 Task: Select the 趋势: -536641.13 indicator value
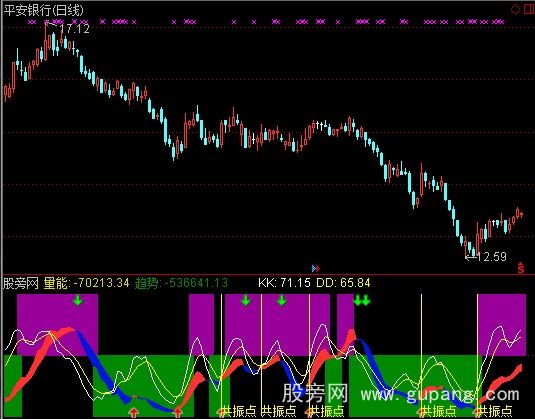click(181, 283)
